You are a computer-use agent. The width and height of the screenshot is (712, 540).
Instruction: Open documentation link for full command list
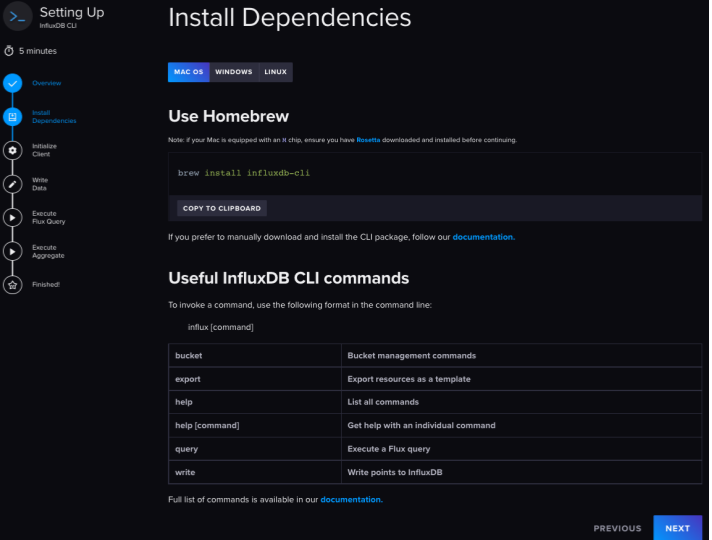pos(351,500)
